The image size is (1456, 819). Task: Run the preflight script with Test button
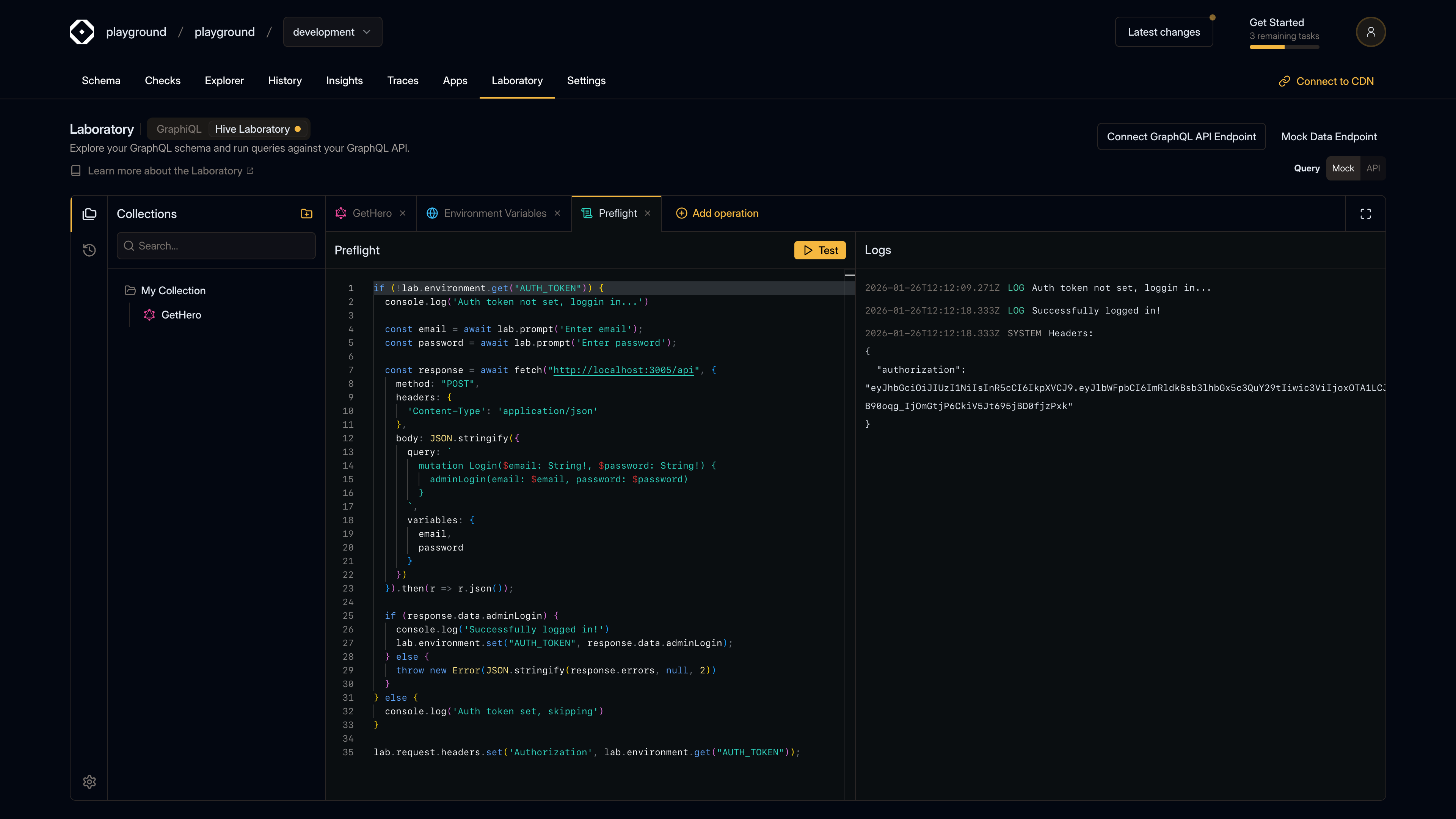coord(819,250)
